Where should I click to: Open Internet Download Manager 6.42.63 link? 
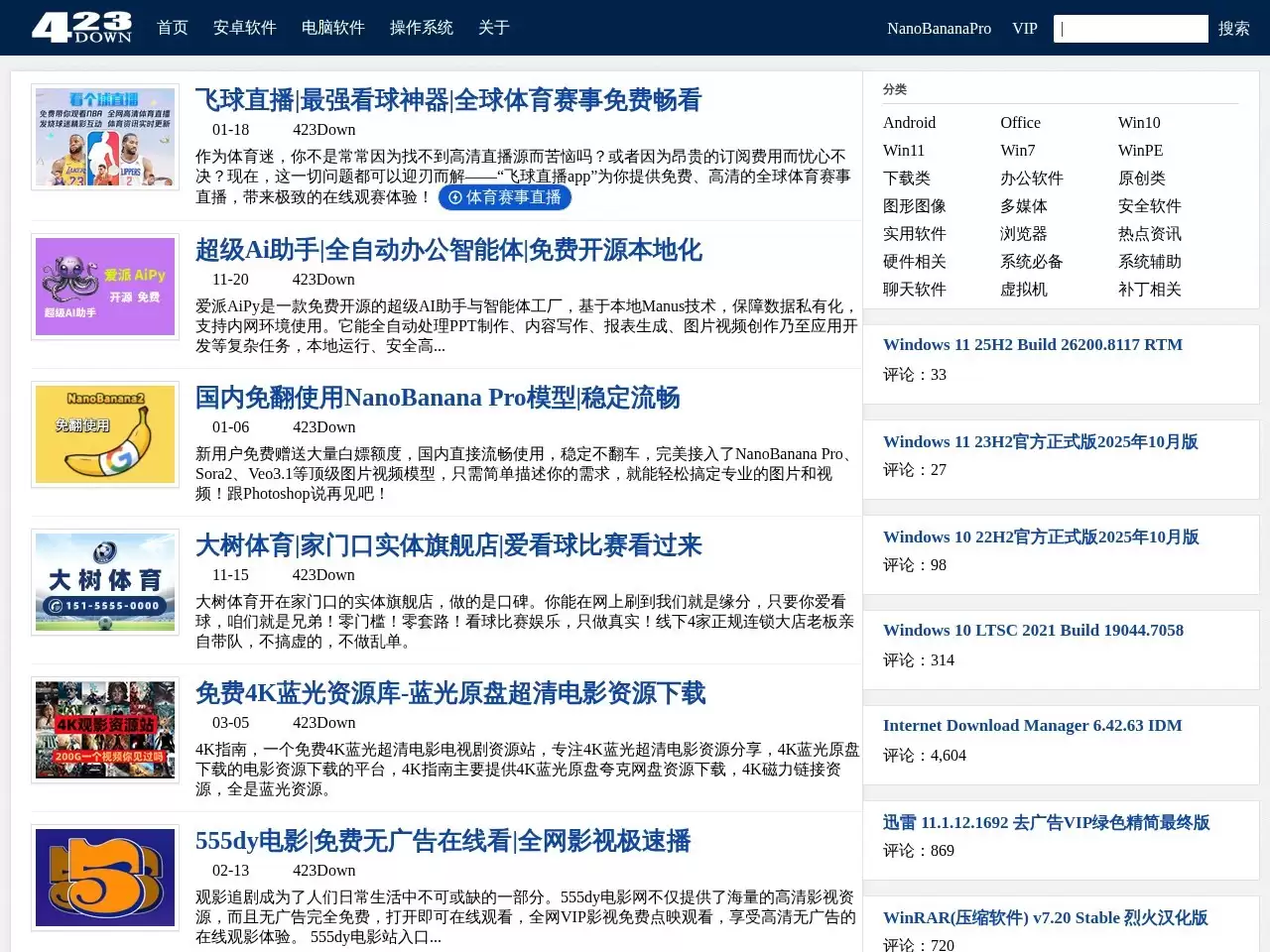coord(1033,726)
